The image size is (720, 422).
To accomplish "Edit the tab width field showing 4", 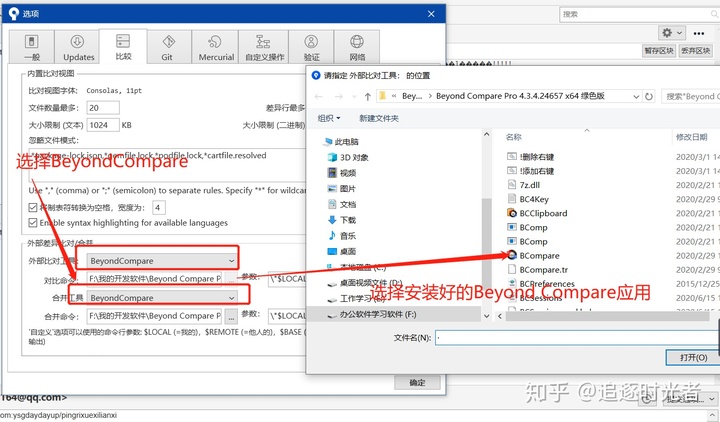I will (158, 208).
